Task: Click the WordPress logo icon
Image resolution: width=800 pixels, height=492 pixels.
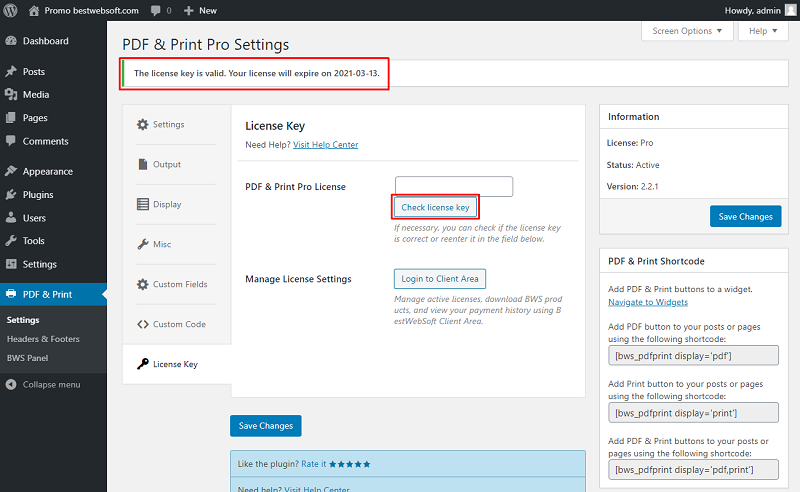Action: (10, 10)
